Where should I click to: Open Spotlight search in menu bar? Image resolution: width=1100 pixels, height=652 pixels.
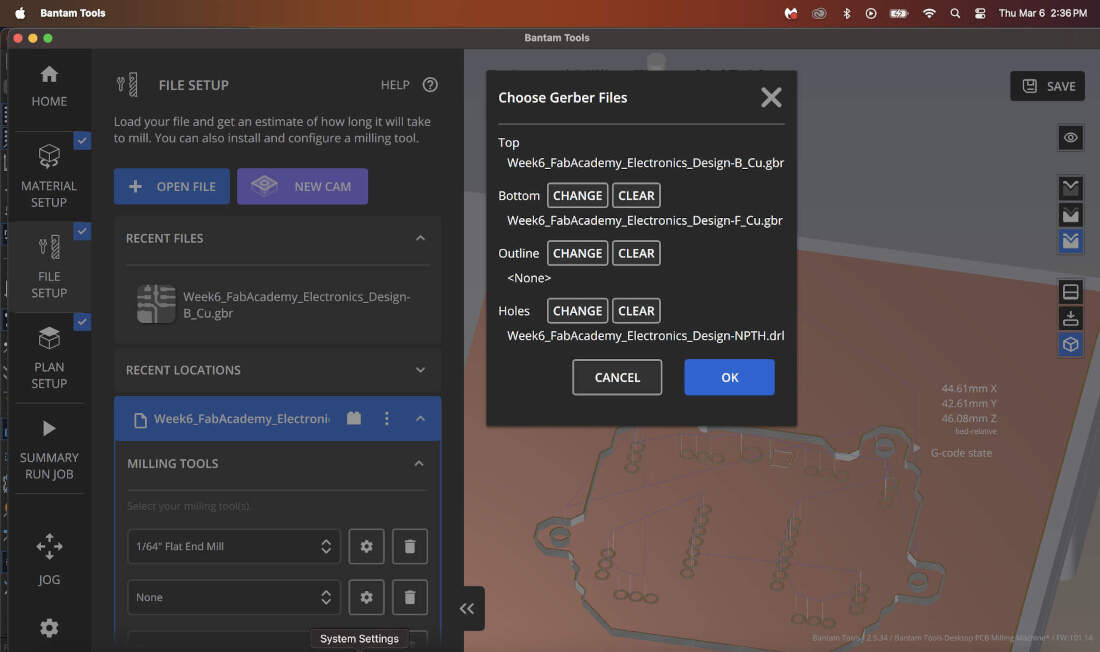coord(955,13)
